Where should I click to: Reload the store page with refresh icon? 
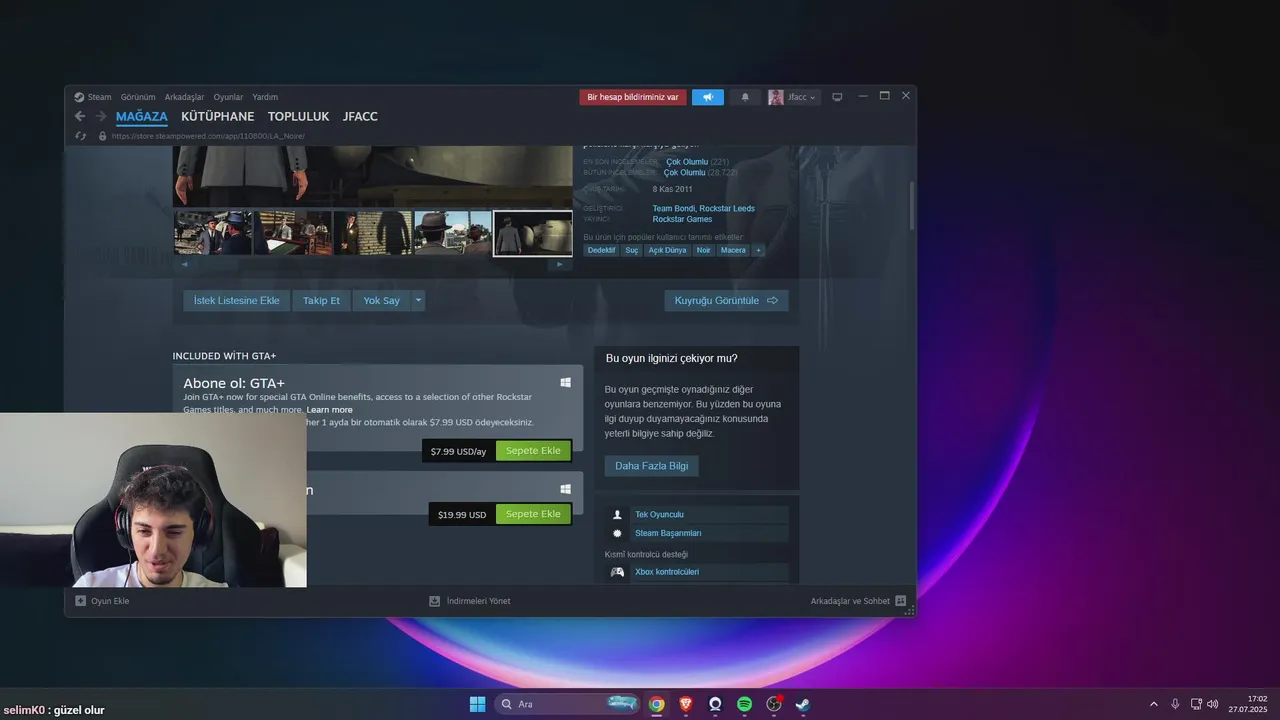coord(80,136)
